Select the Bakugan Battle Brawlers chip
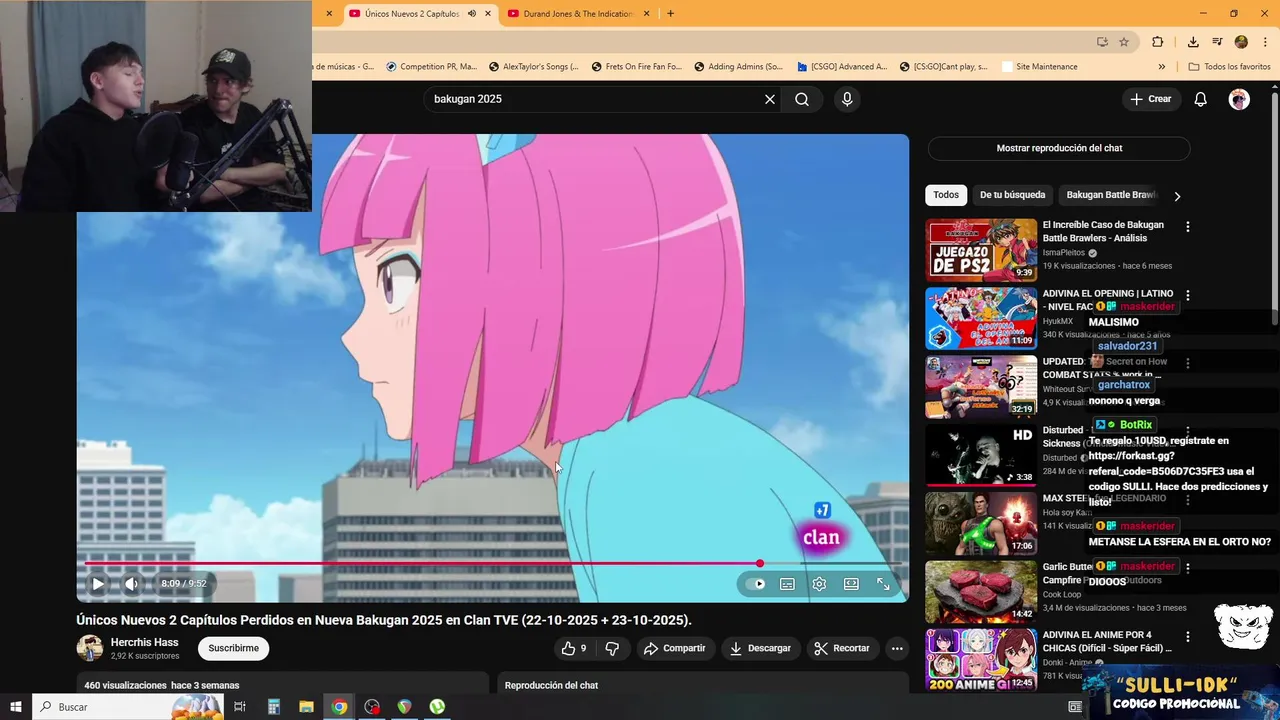Viewport: 1280px width, 720px height. (1111, 195)
